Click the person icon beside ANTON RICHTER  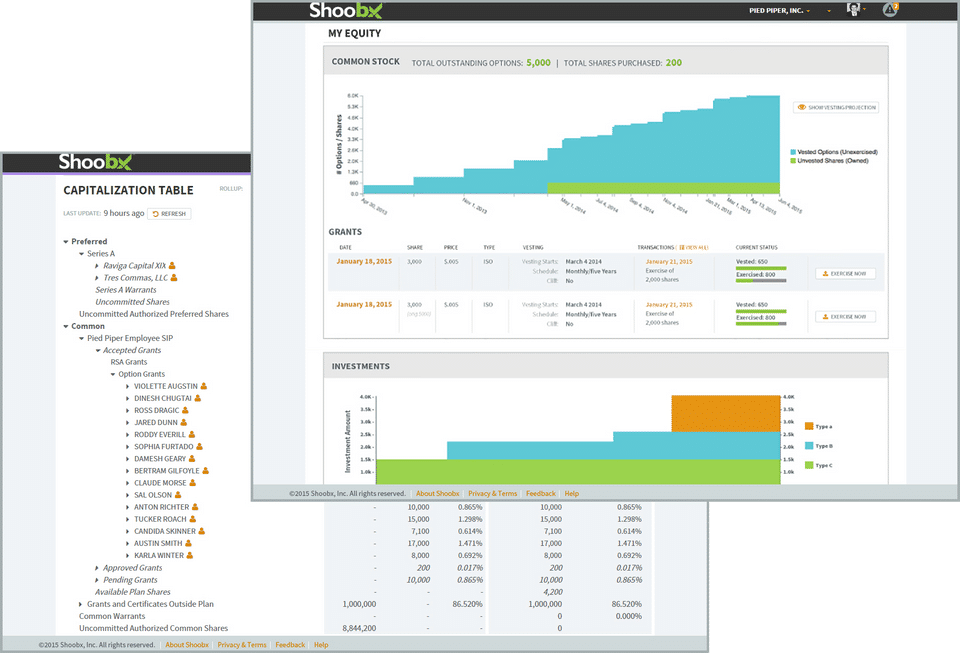click(195, 507)
